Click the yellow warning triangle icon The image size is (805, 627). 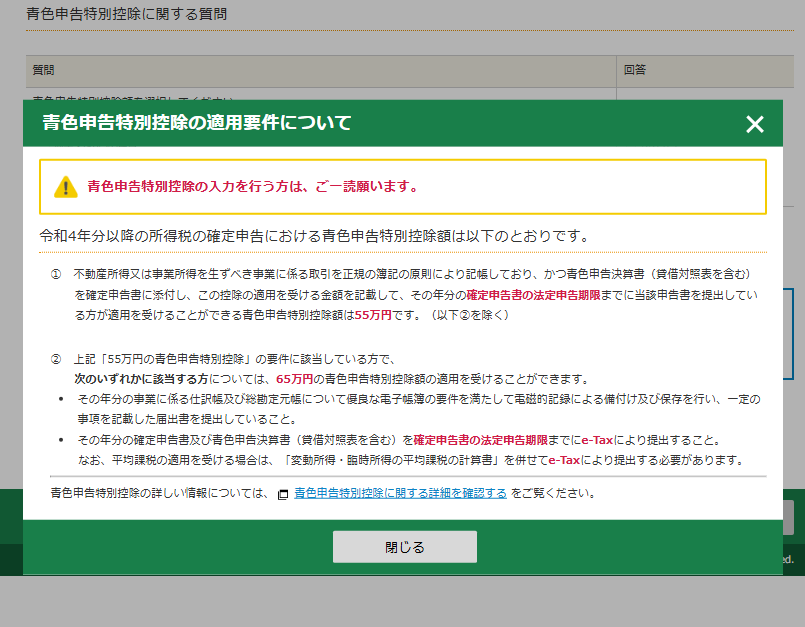pyautogui.click(x=66, y=187)
